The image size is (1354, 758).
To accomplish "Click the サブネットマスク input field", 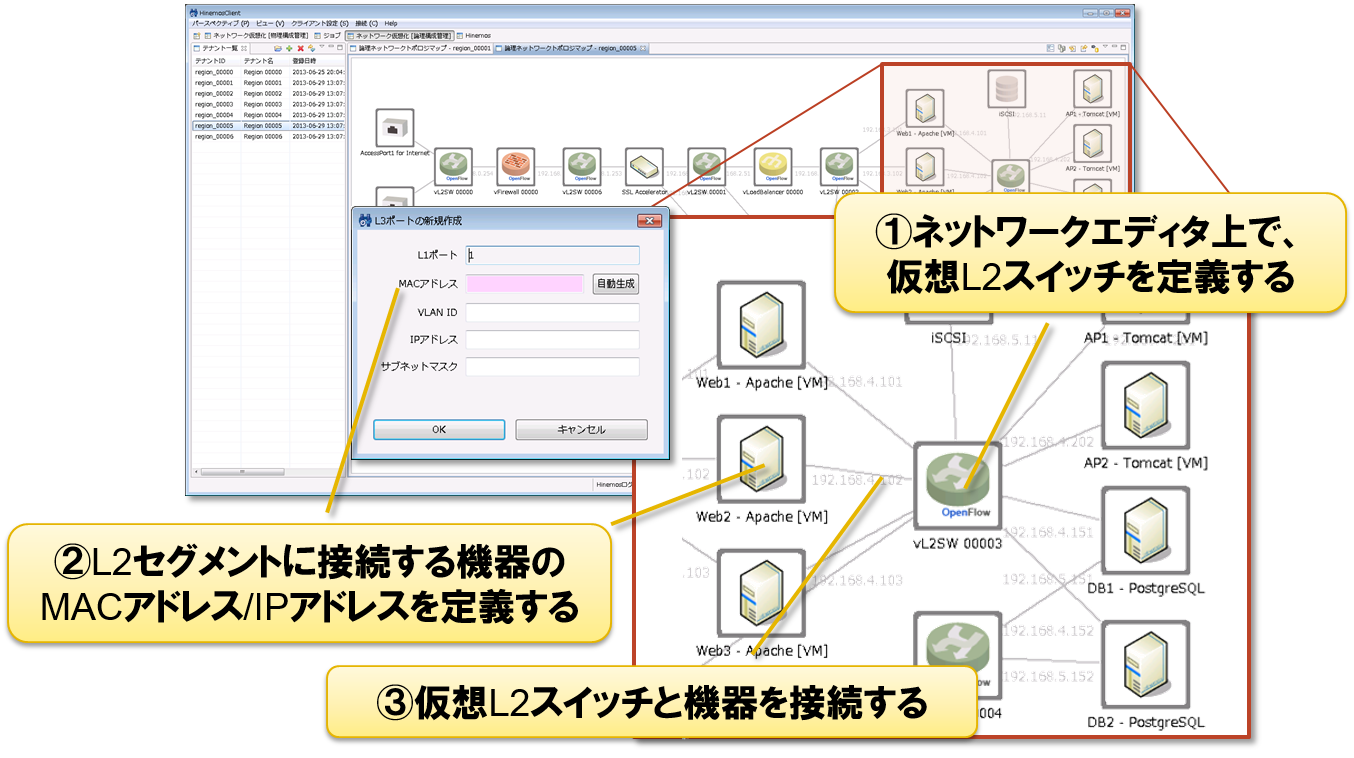I will [x=552, y=367].
